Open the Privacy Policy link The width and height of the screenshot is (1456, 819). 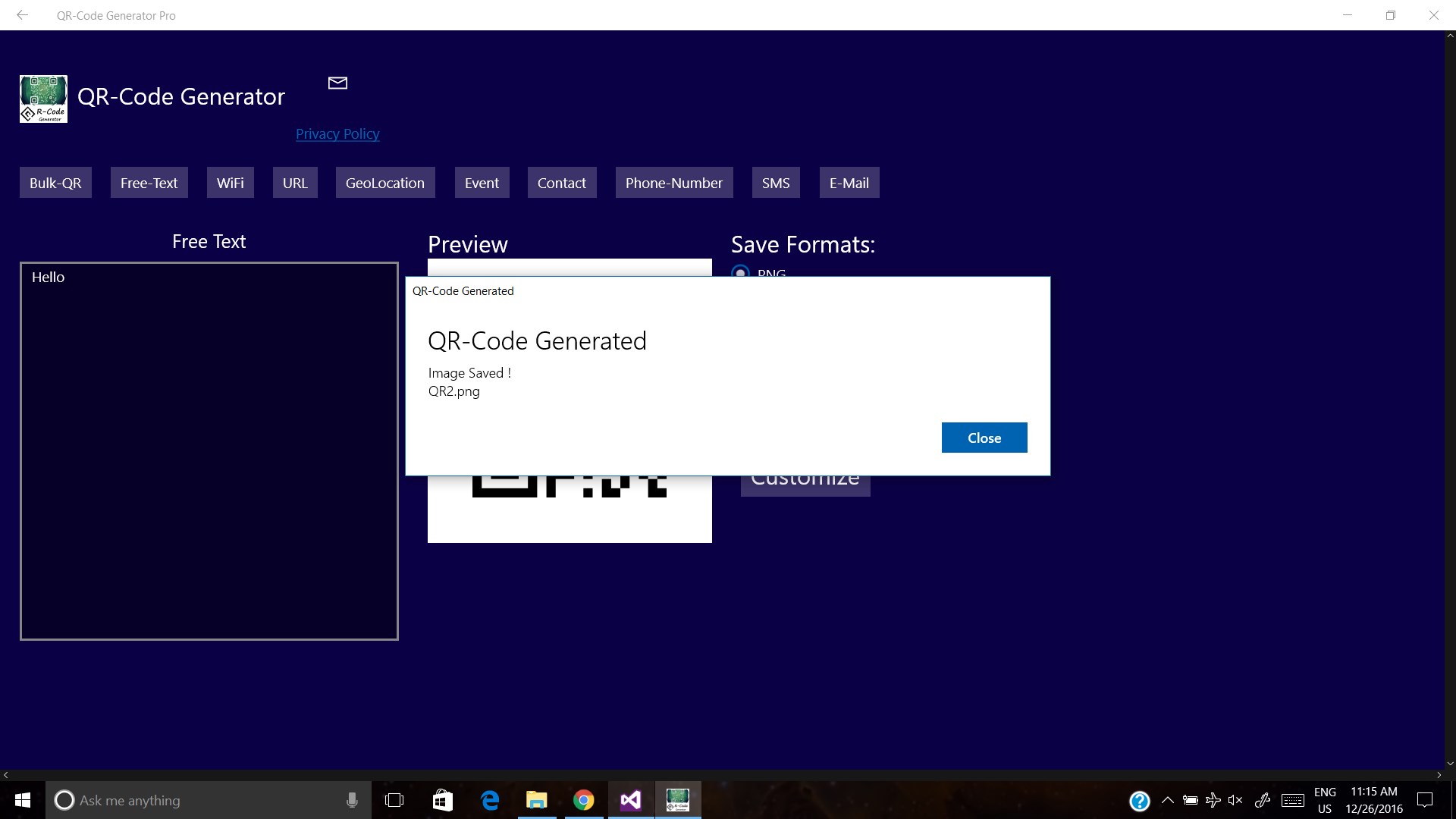tap(337, 134)
